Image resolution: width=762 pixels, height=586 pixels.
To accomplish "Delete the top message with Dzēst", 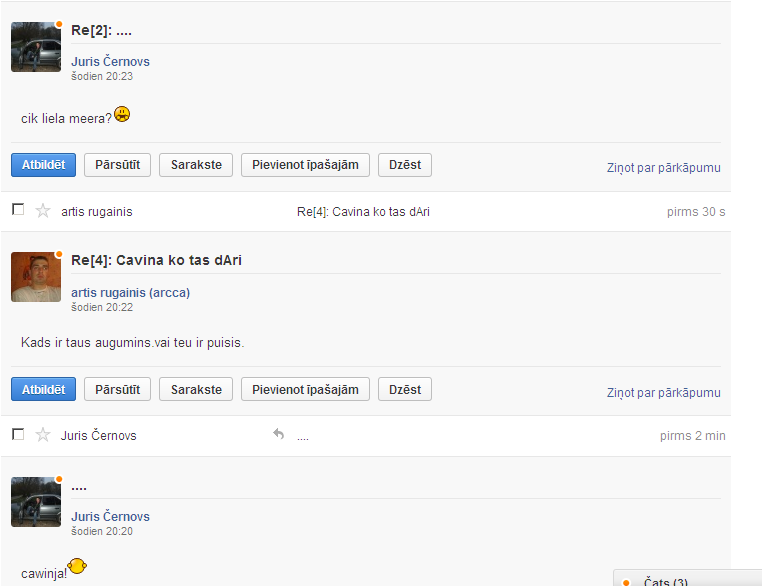I will [404, 165].
